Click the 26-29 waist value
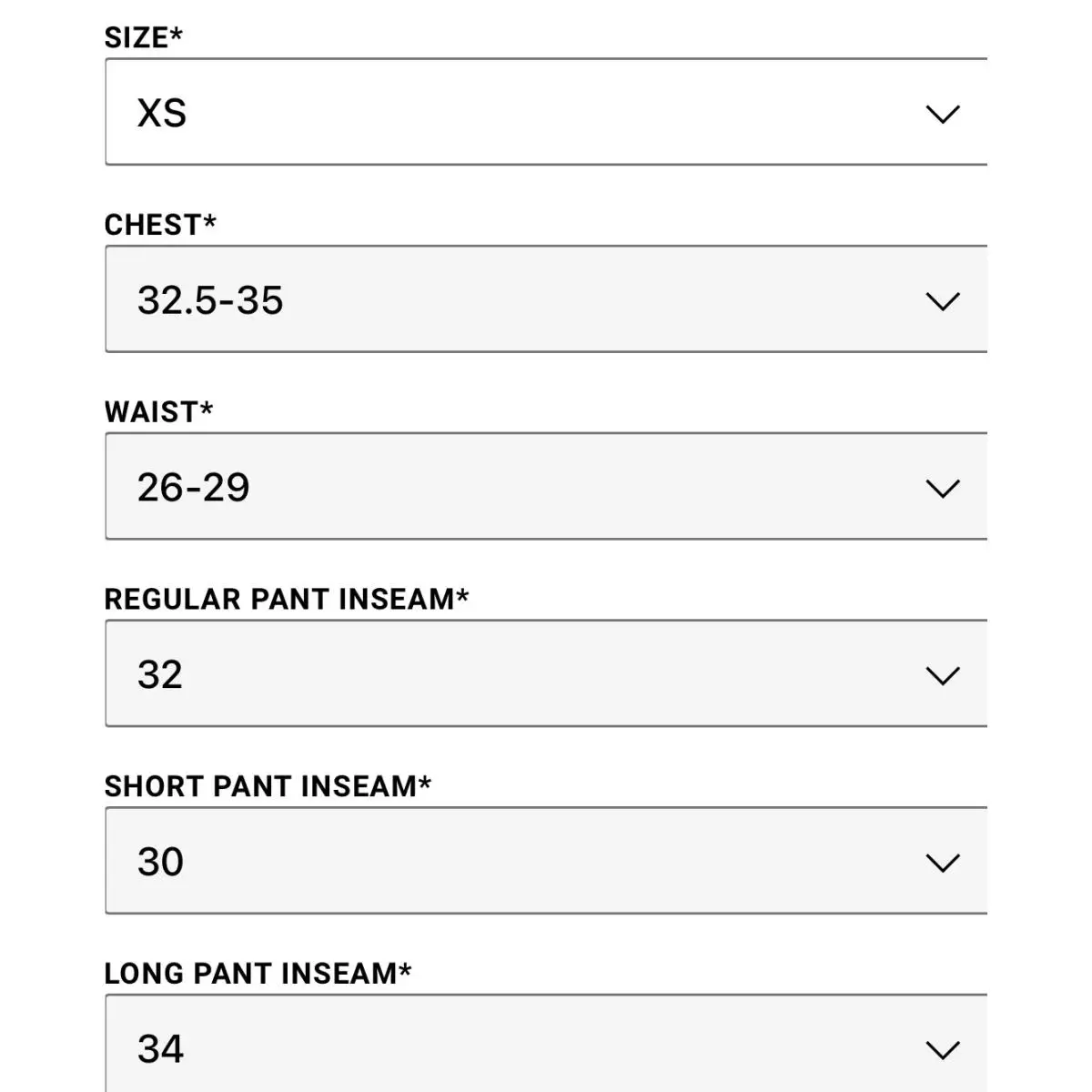This screenshot has height=1092, width=1092. (193, 488)
